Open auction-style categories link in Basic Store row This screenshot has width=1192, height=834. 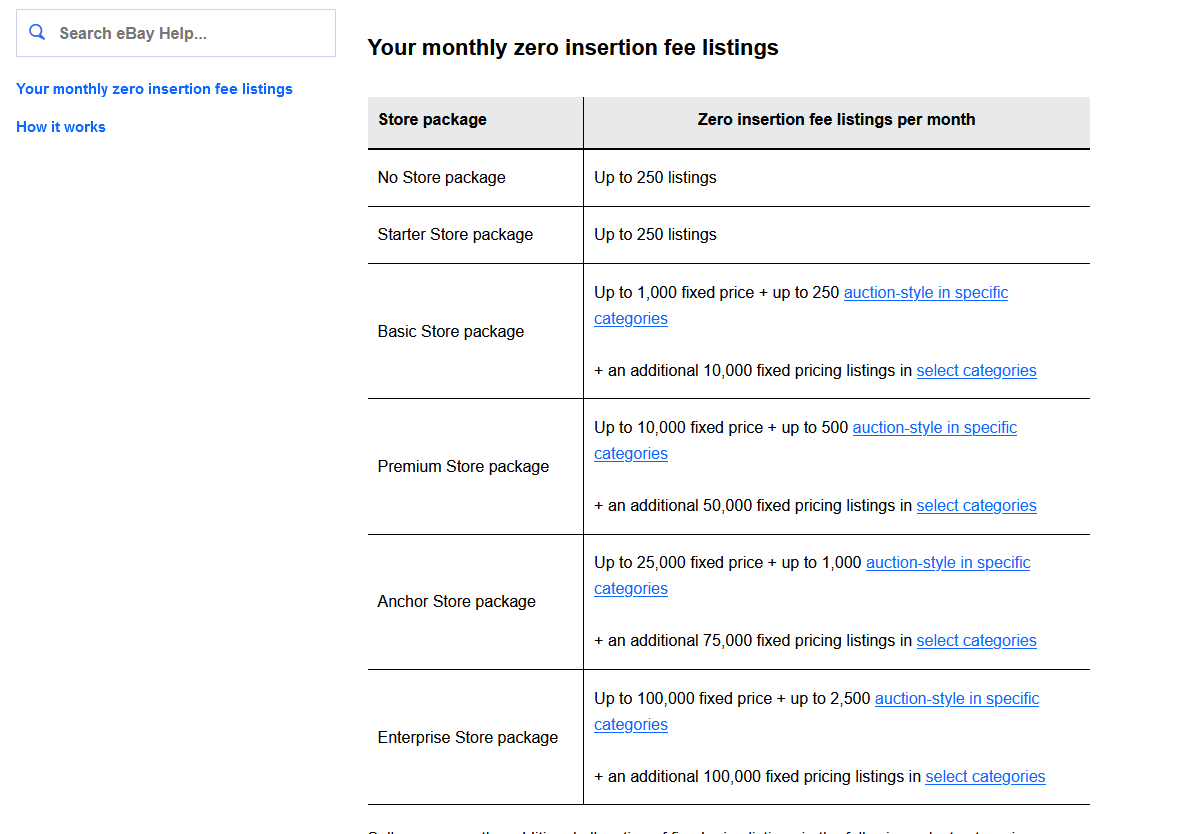[926, 292]
